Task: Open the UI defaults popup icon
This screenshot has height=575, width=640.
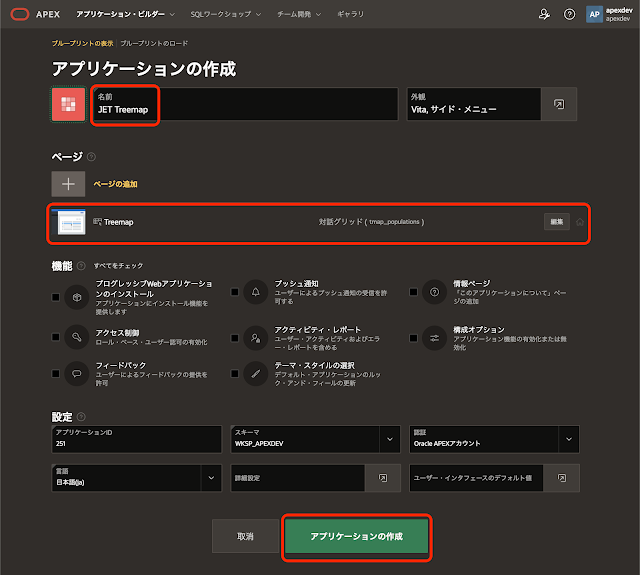Action: point(561,478)
